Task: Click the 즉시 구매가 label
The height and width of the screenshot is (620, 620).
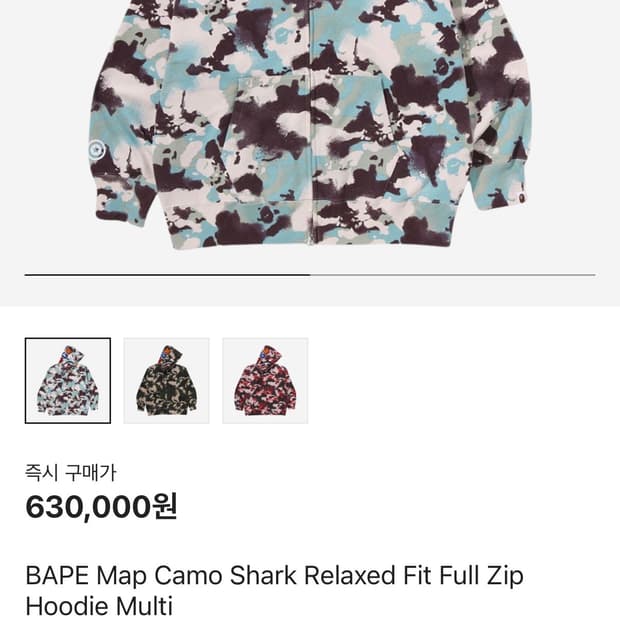Action: pyautogui.click(x=71, y=473)
